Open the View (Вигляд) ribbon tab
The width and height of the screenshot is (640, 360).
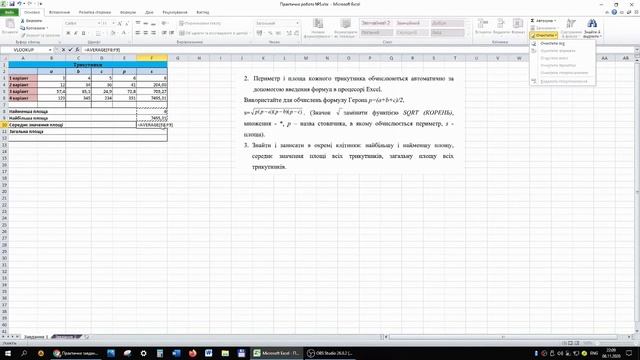click(x=202, y=12)
